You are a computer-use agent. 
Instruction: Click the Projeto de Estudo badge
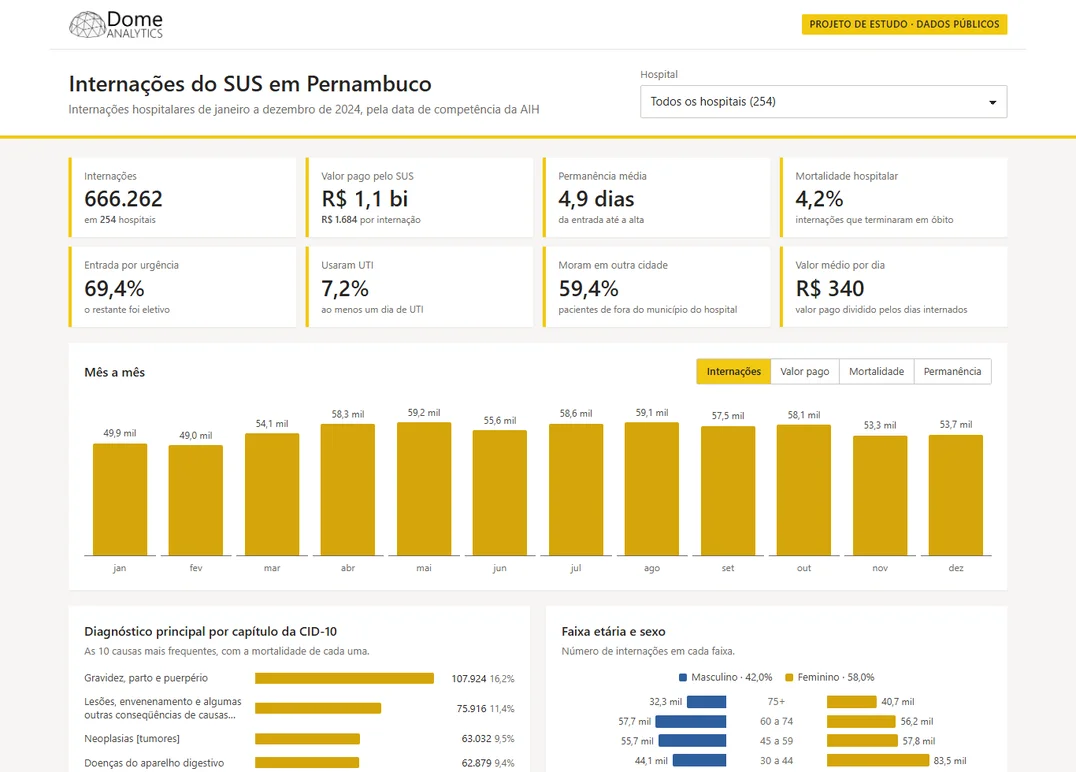click(x=904, y=24)
